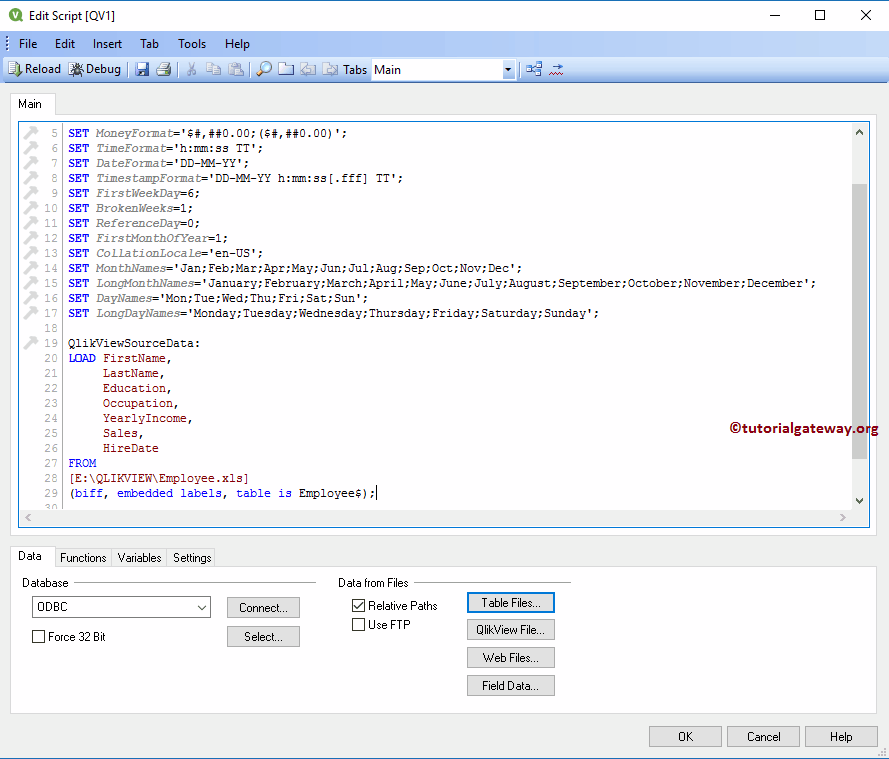Enable the Force 32 Bit option
Image resolution: width=889 pixels, height=759 pixels.
[38, 635]
